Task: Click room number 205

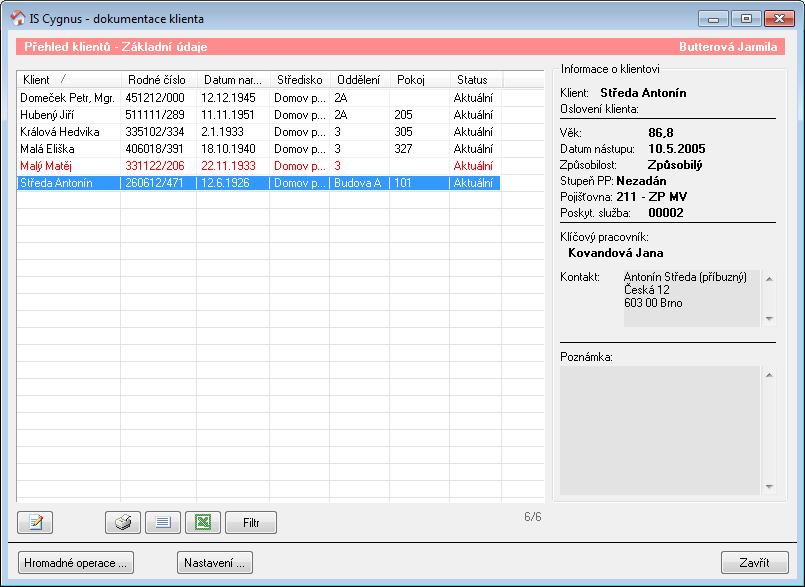Action: click(403, 115)
